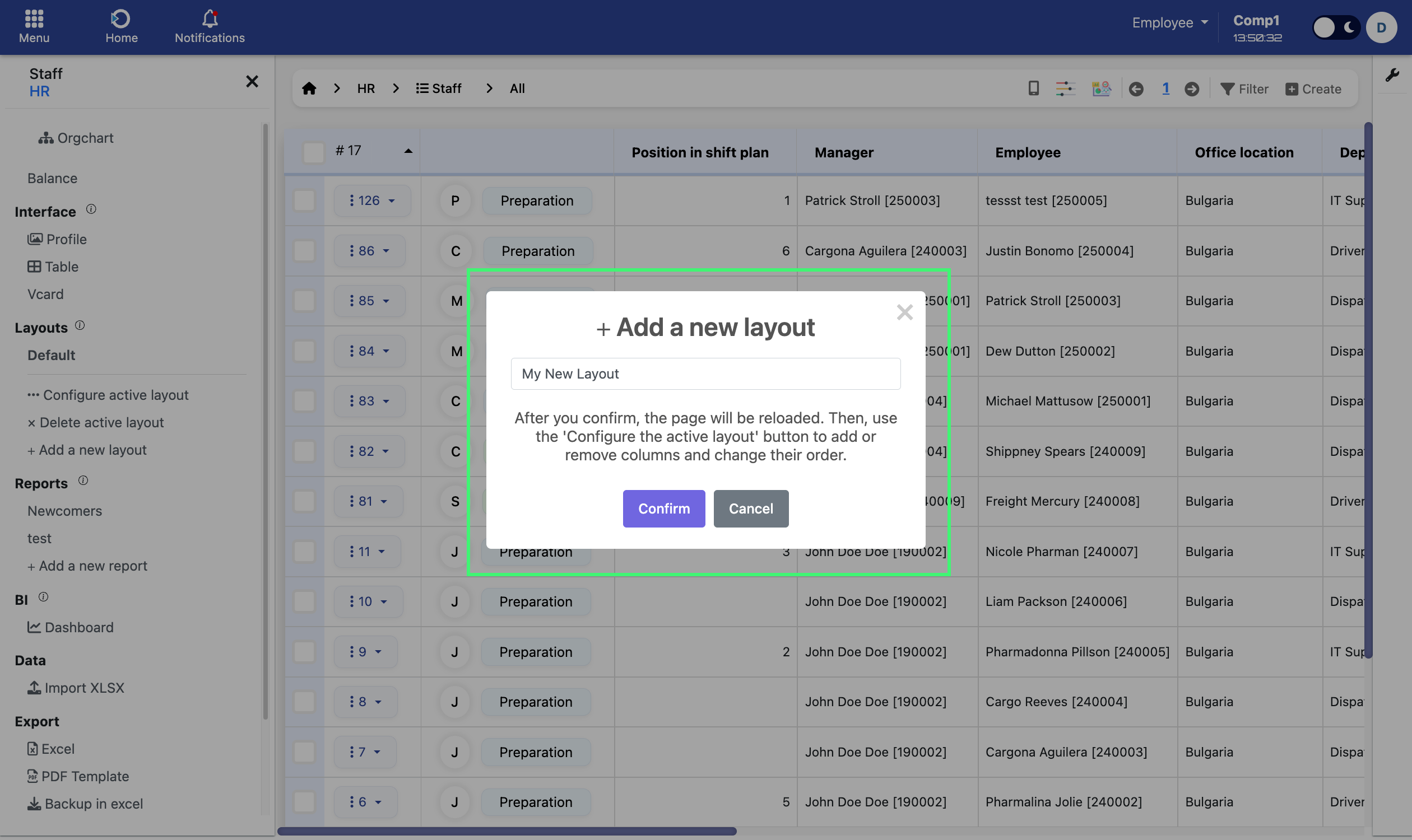Open the row 11 actions dropdown
The width and height of the screenshot is (1412, 840).
click(367, 552)
